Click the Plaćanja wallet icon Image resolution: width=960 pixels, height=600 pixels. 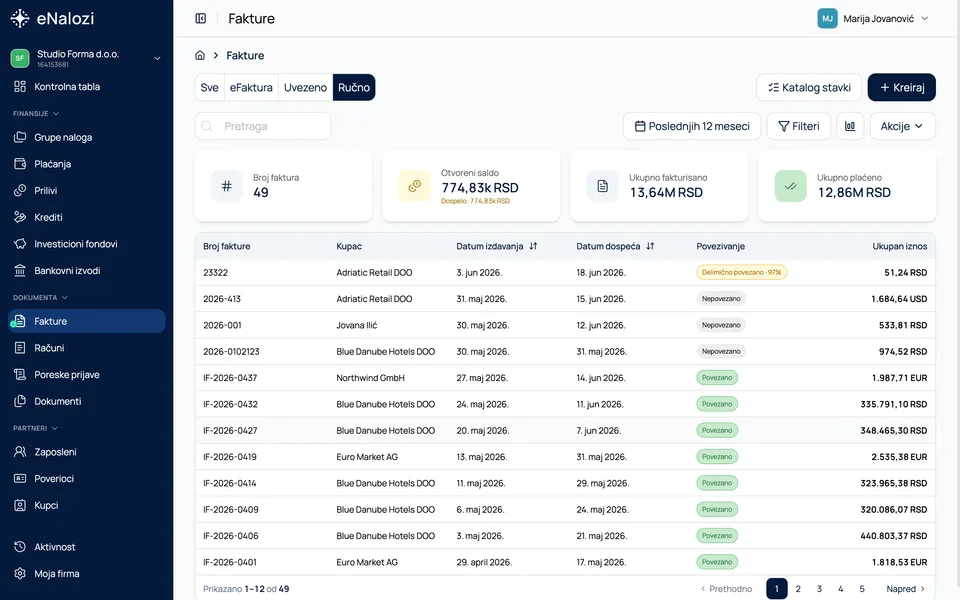(20, 163)
